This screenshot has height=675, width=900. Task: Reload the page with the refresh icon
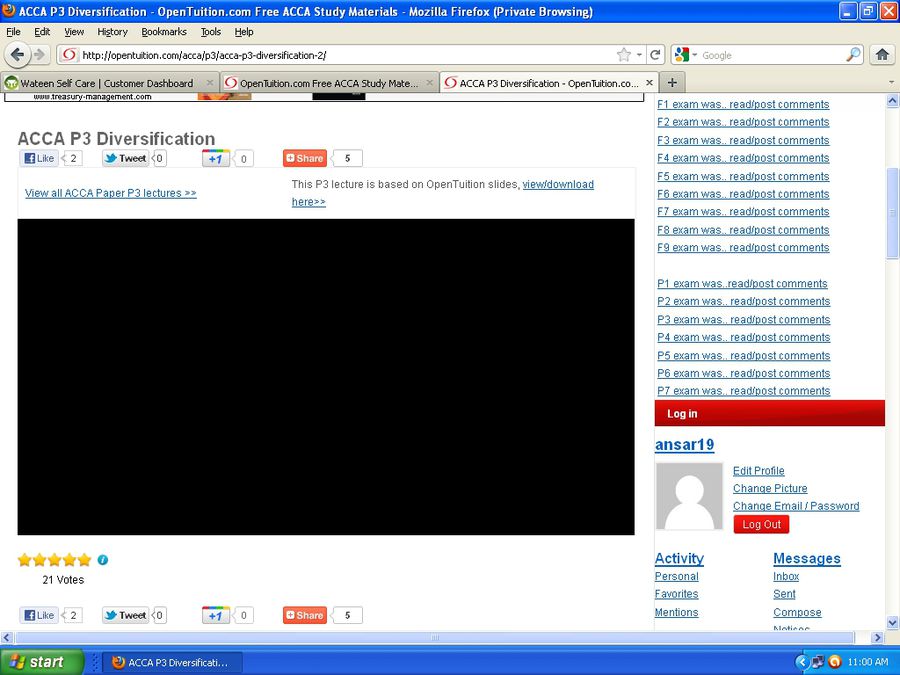tap(655, 55)
